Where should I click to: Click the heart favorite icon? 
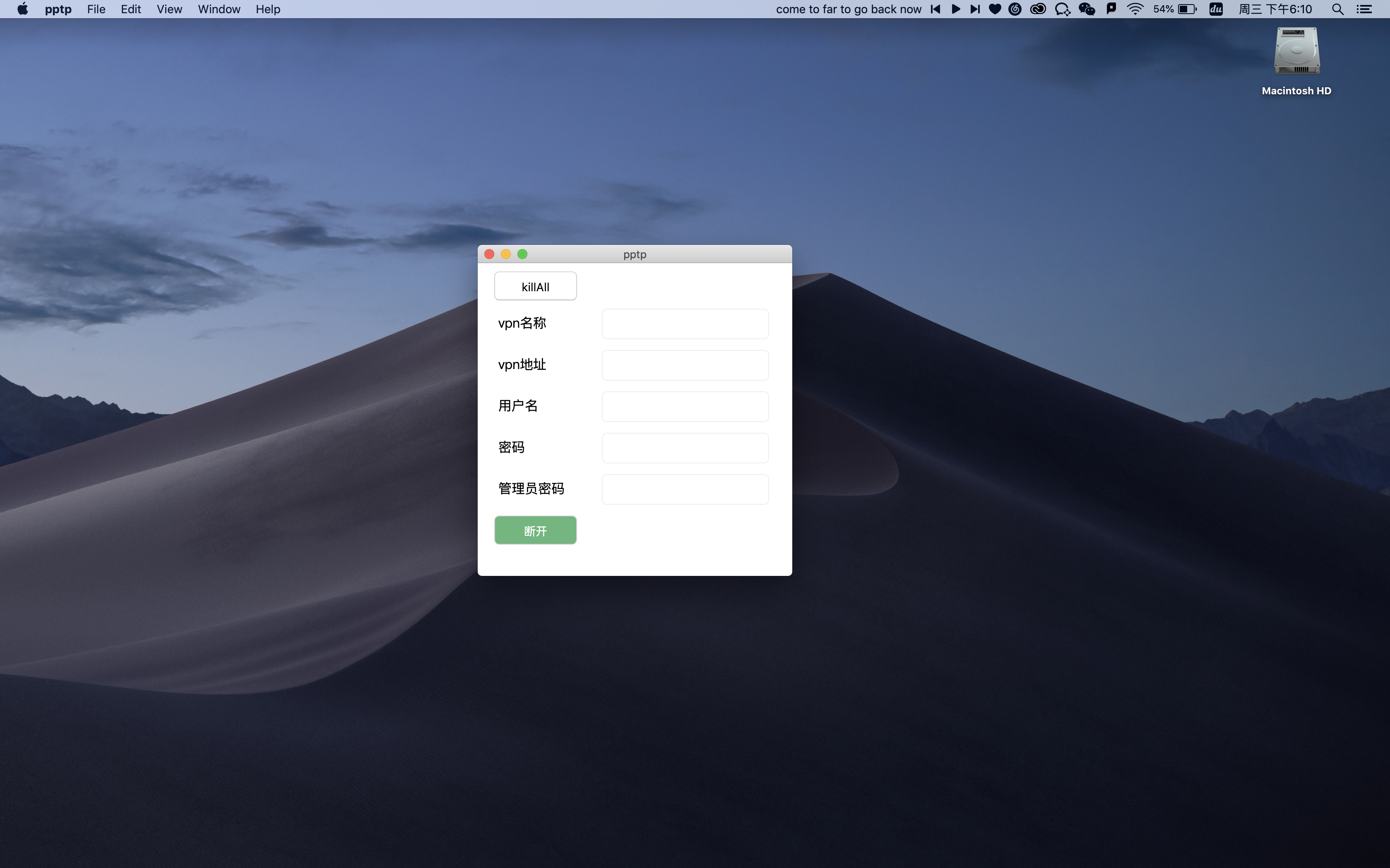point(995,9)
